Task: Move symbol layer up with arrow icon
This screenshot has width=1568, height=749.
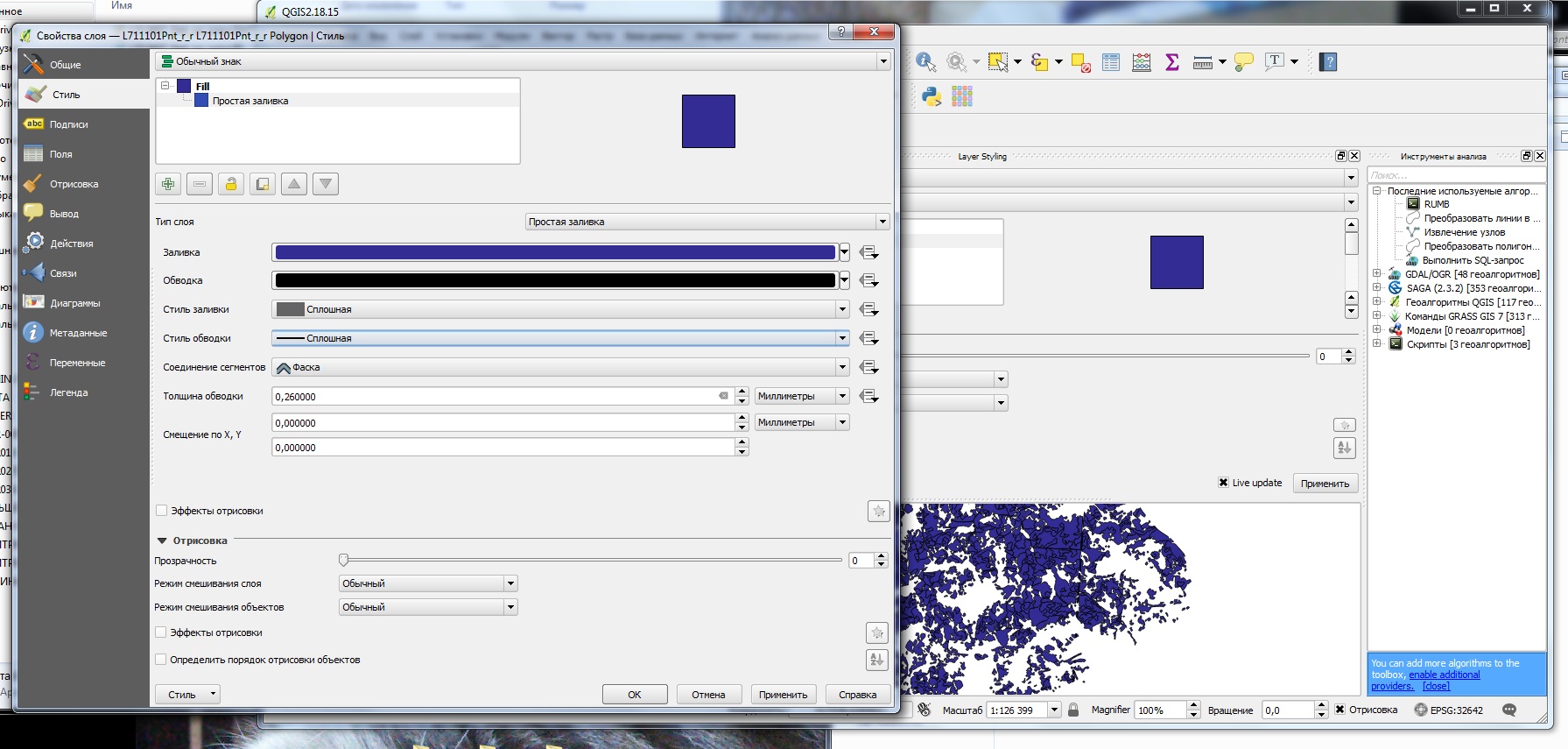Action: coord(294,184)
